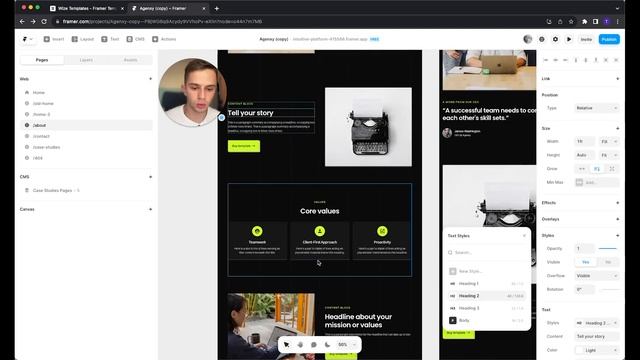Start preview with the play icon
This screenshot has width=640, height=360.
point(569,39)
